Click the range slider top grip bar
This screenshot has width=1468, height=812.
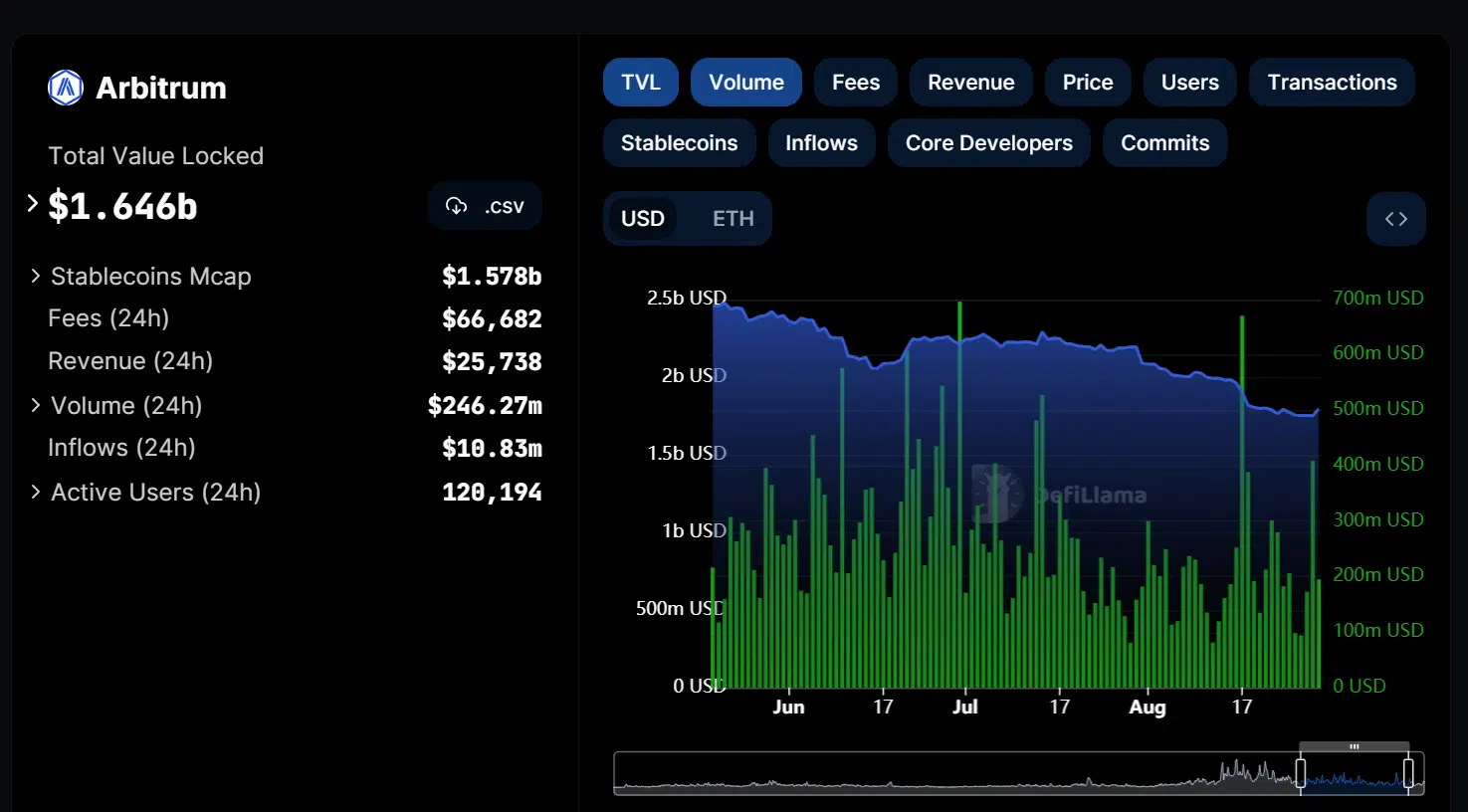pos(1355,746)
